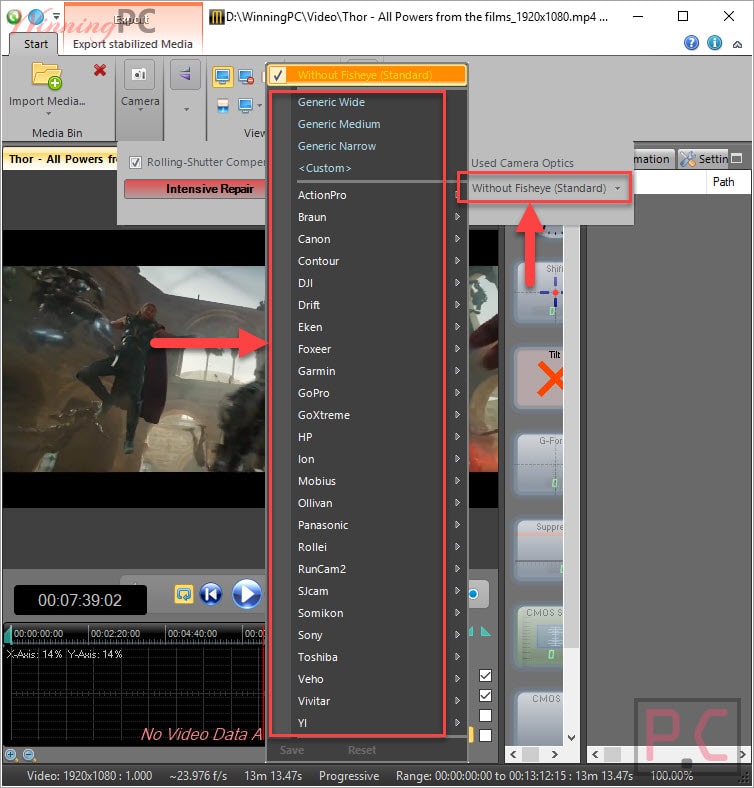This screenshot has width=754, height=788.
Task: Select the highlighted monitor view icon
Action: [222, 76]
